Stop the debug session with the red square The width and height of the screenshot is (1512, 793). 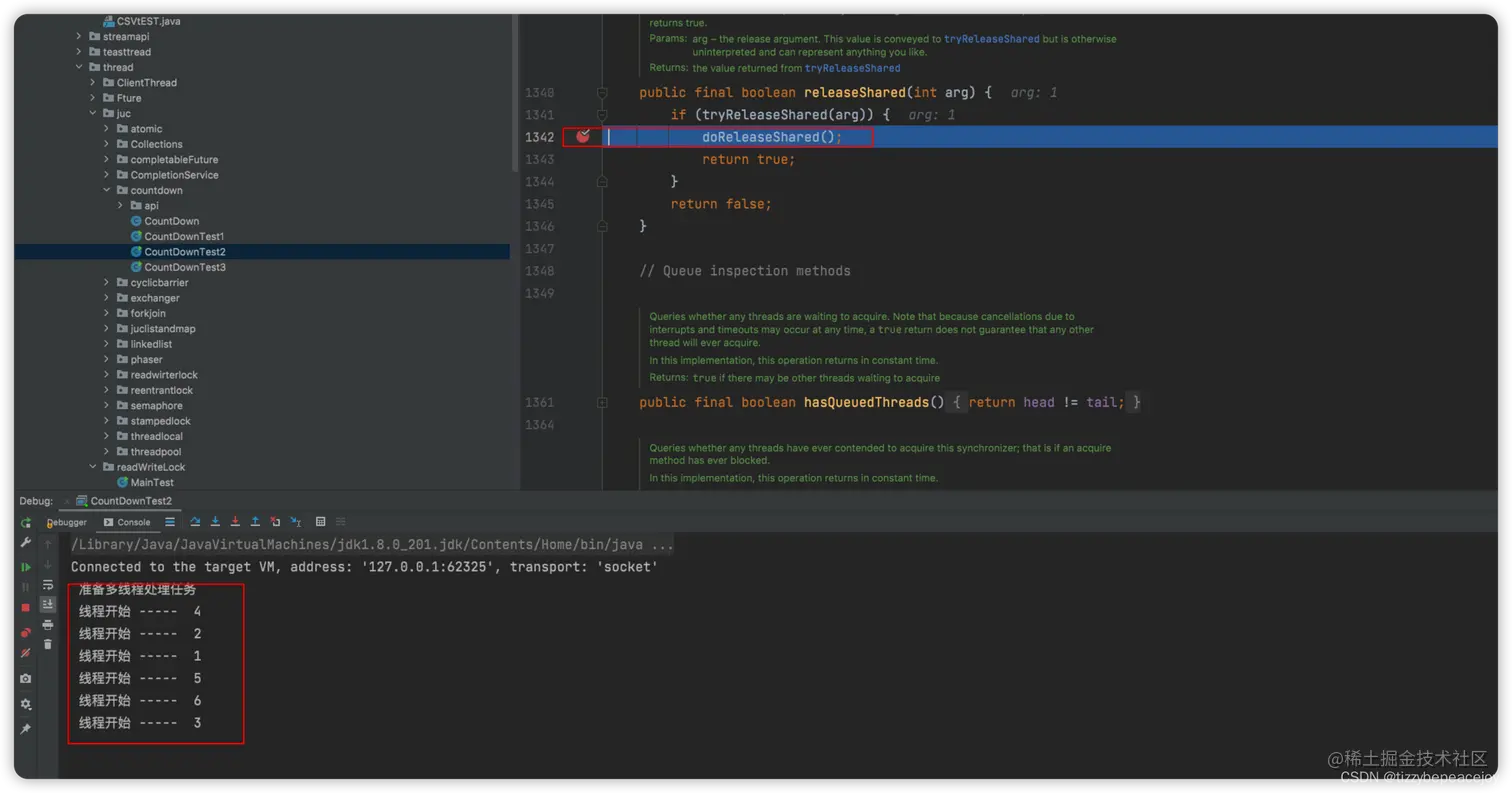[x=26, y=608]
